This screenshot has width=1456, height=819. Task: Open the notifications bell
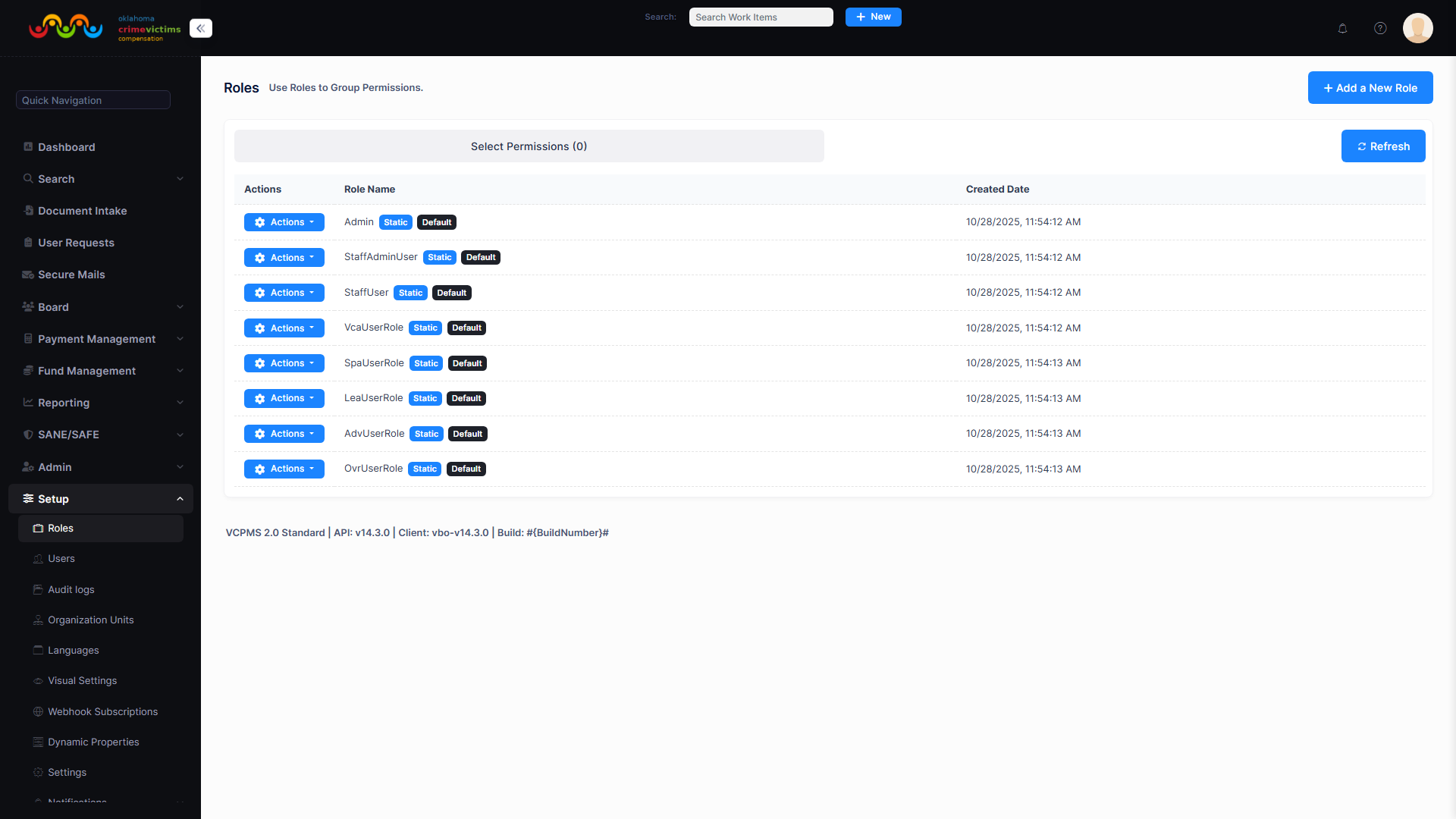[x=1342, y=28]
